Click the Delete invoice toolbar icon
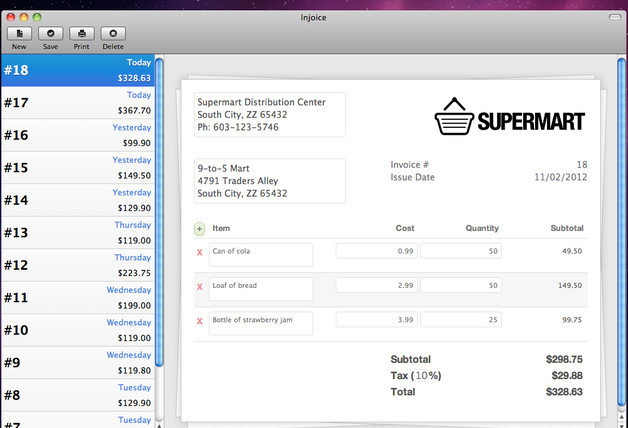Viewport: 628px width, 428px height. pyautogui.click(x=113, y=34)
